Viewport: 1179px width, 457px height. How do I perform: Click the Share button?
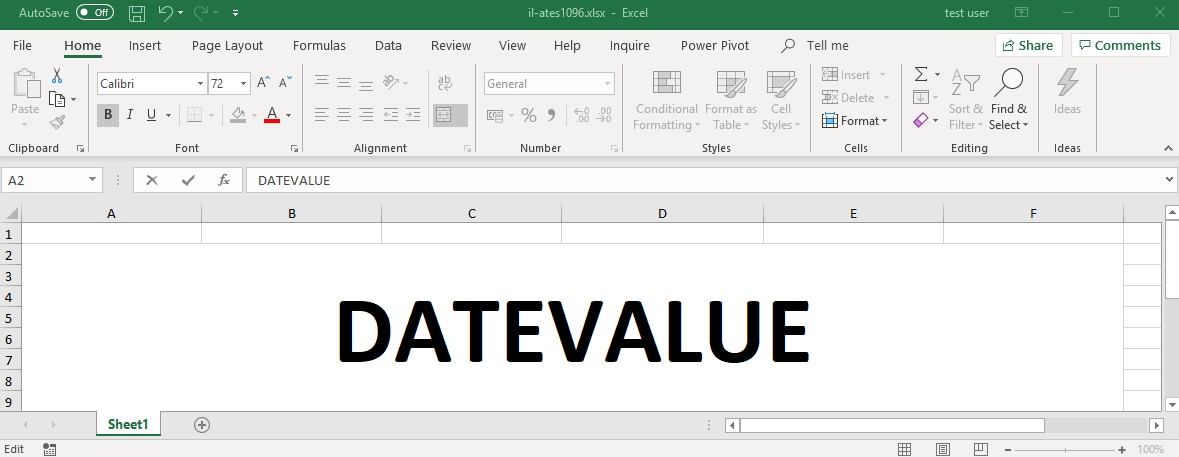click(1028, 45)
